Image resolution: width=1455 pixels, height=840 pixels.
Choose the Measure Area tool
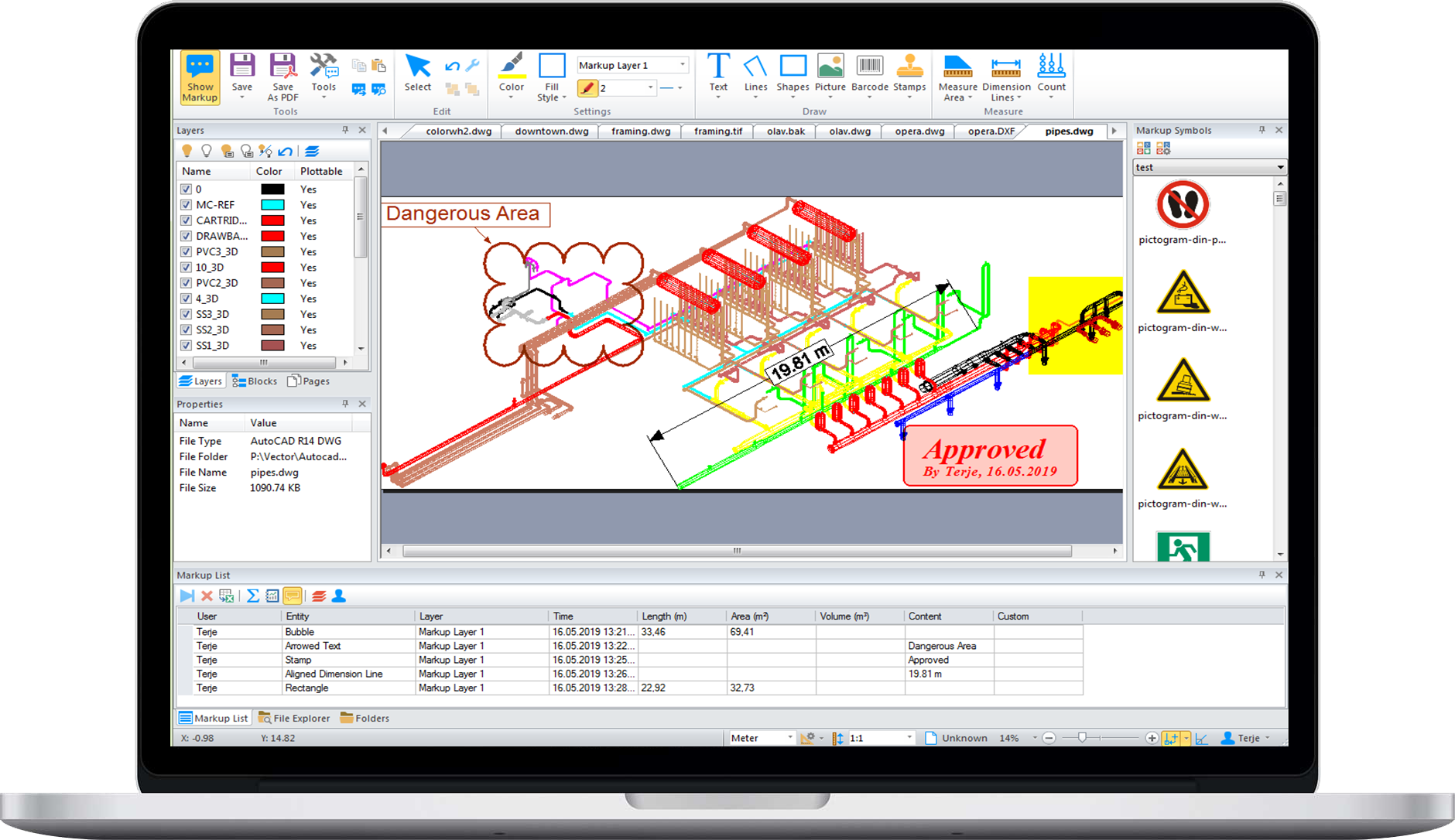click(x=958, y=77)
